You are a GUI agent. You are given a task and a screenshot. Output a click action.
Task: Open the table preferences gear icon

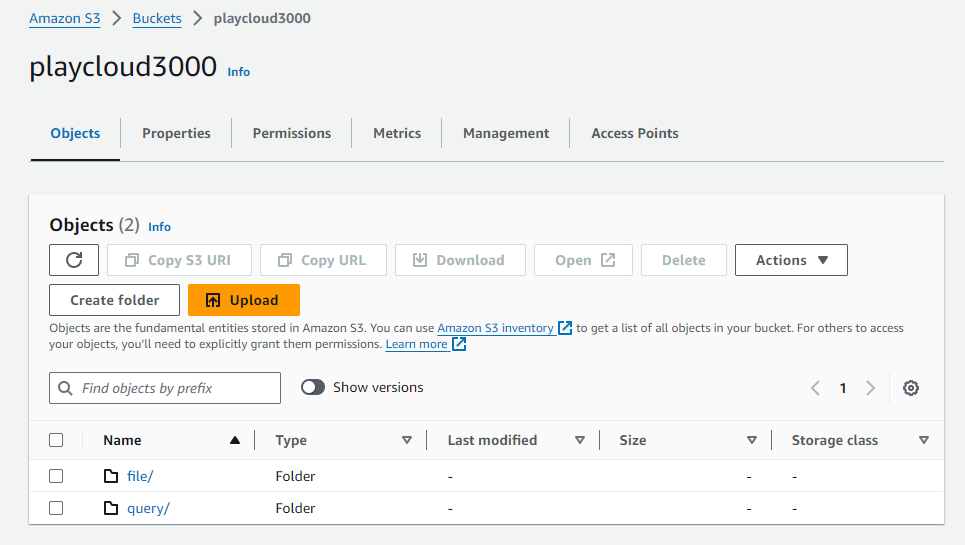pos(911,388)
